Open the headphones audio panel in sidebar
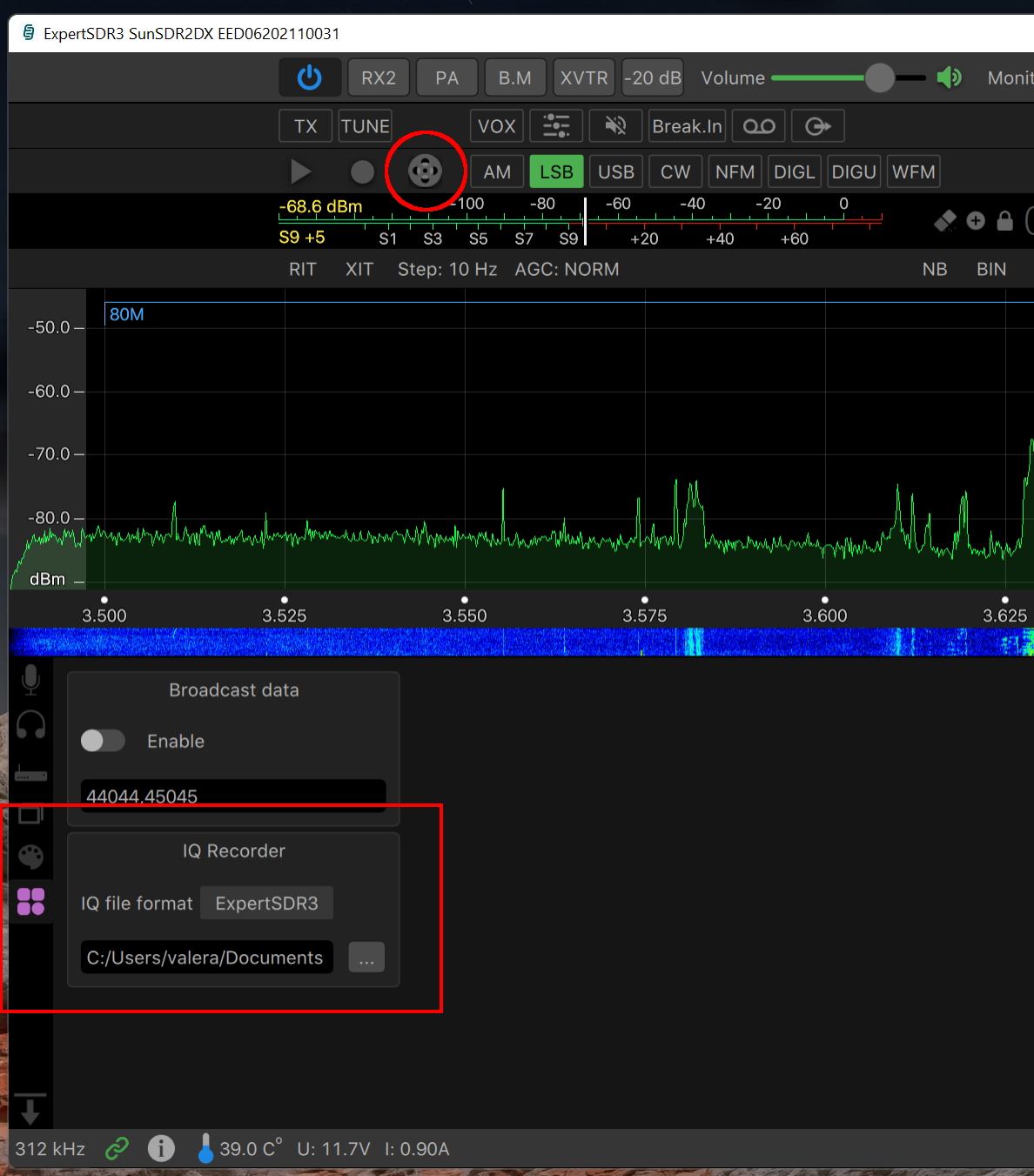This screenshot has height=1176, width=1034. coord(30,724)
